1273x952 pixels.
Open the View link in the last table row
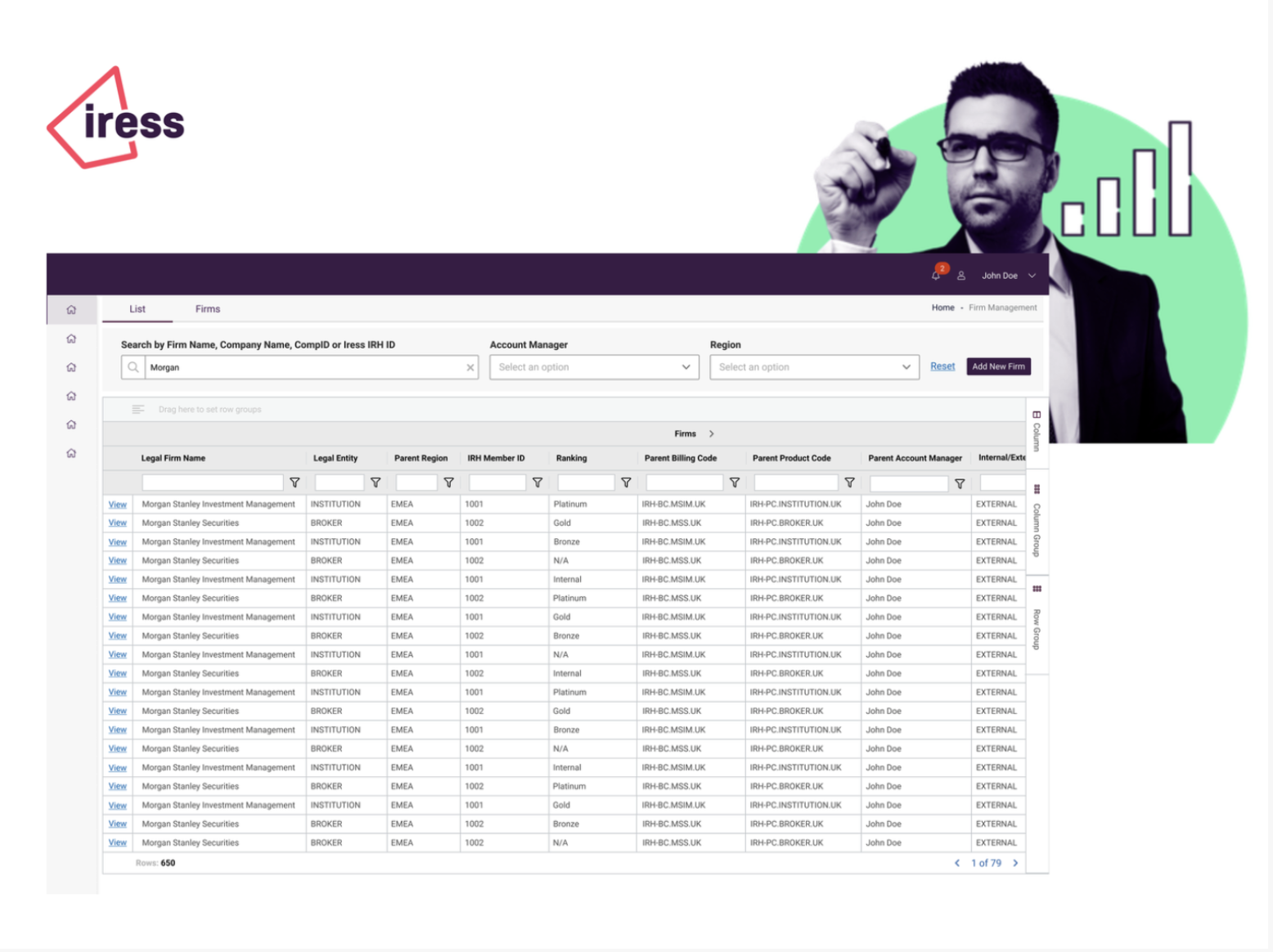(x=118, y=843)
